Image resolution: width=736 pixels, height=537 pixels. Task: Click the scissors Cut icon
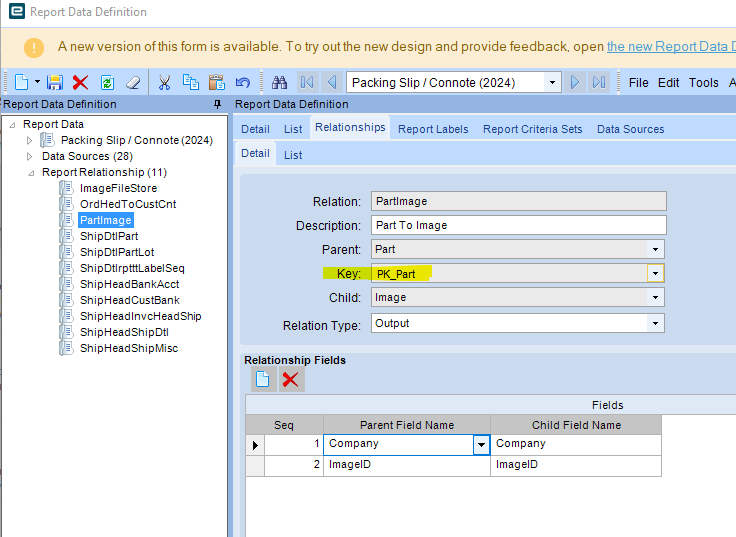pyautogui.click(x=165, y=82)
